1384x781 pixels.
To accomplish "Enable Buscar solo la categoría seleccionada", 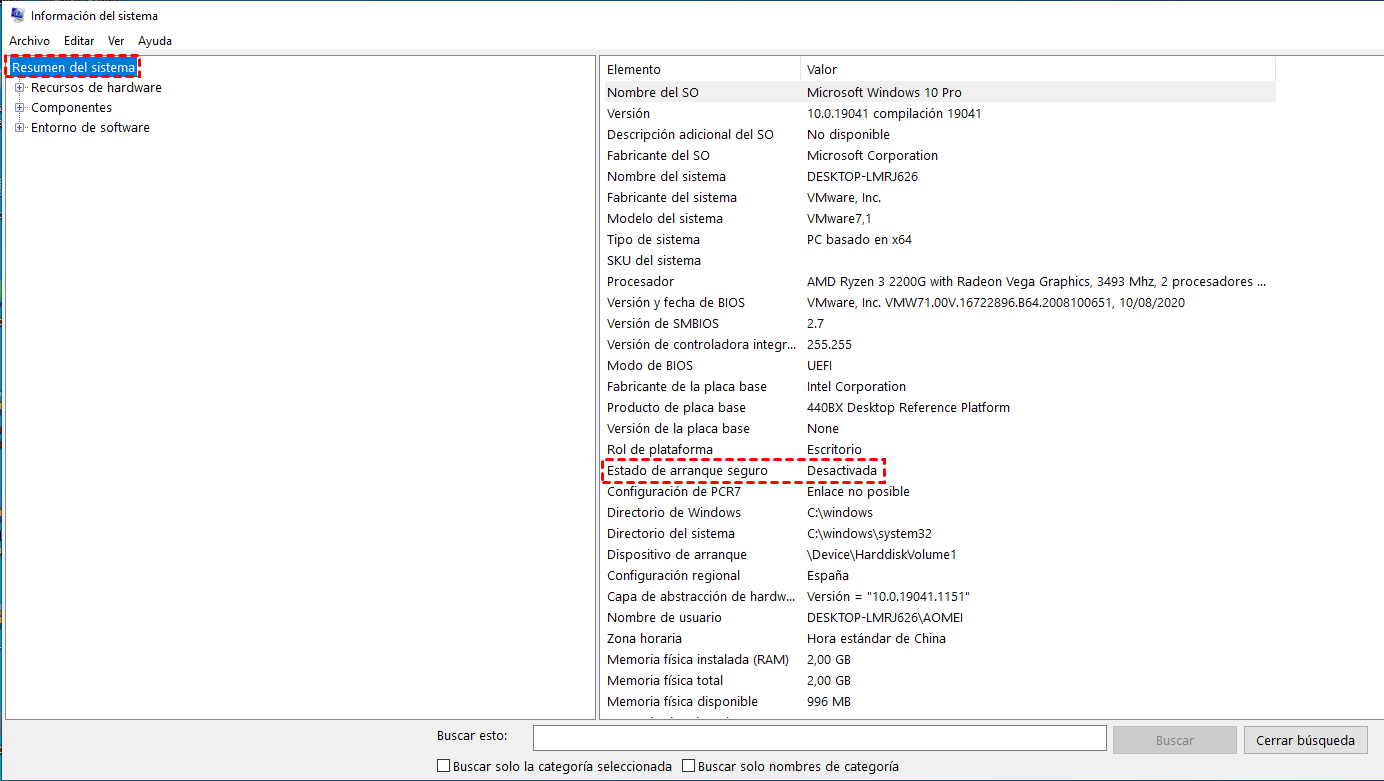I will pos(443,765).
